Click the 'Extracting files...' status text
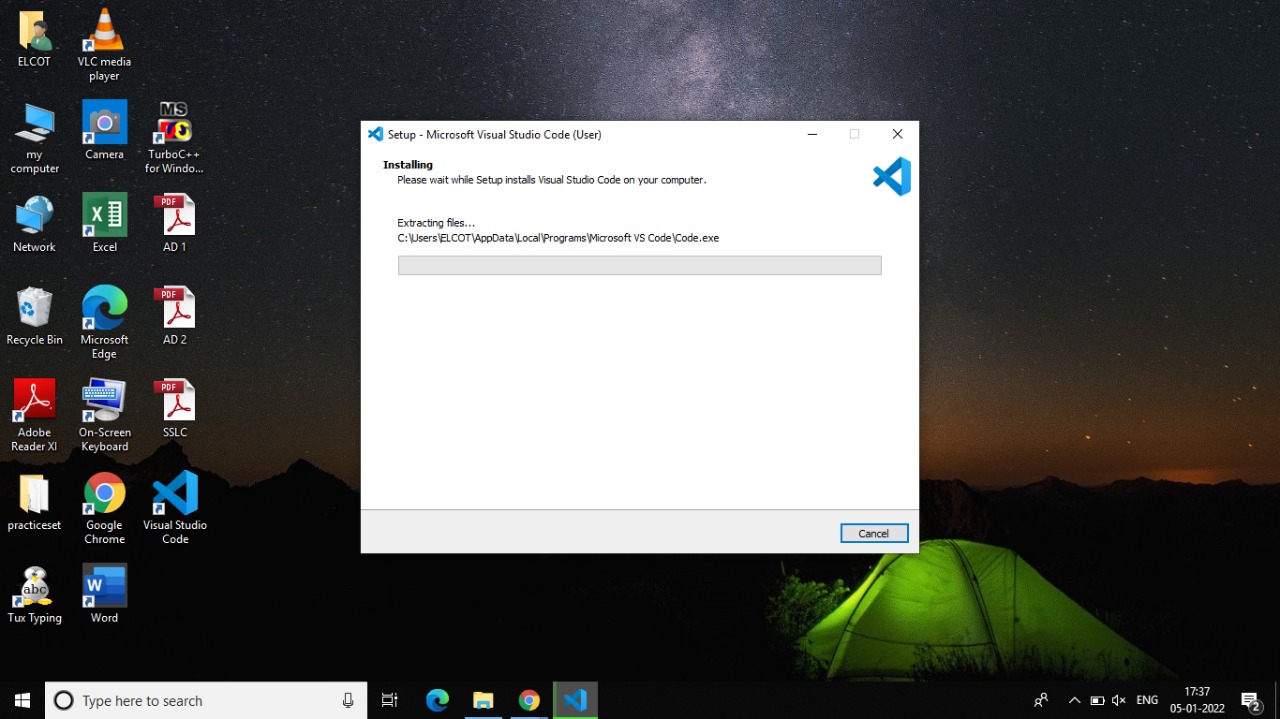This screenshot has width=1280, height=719. 436,223
